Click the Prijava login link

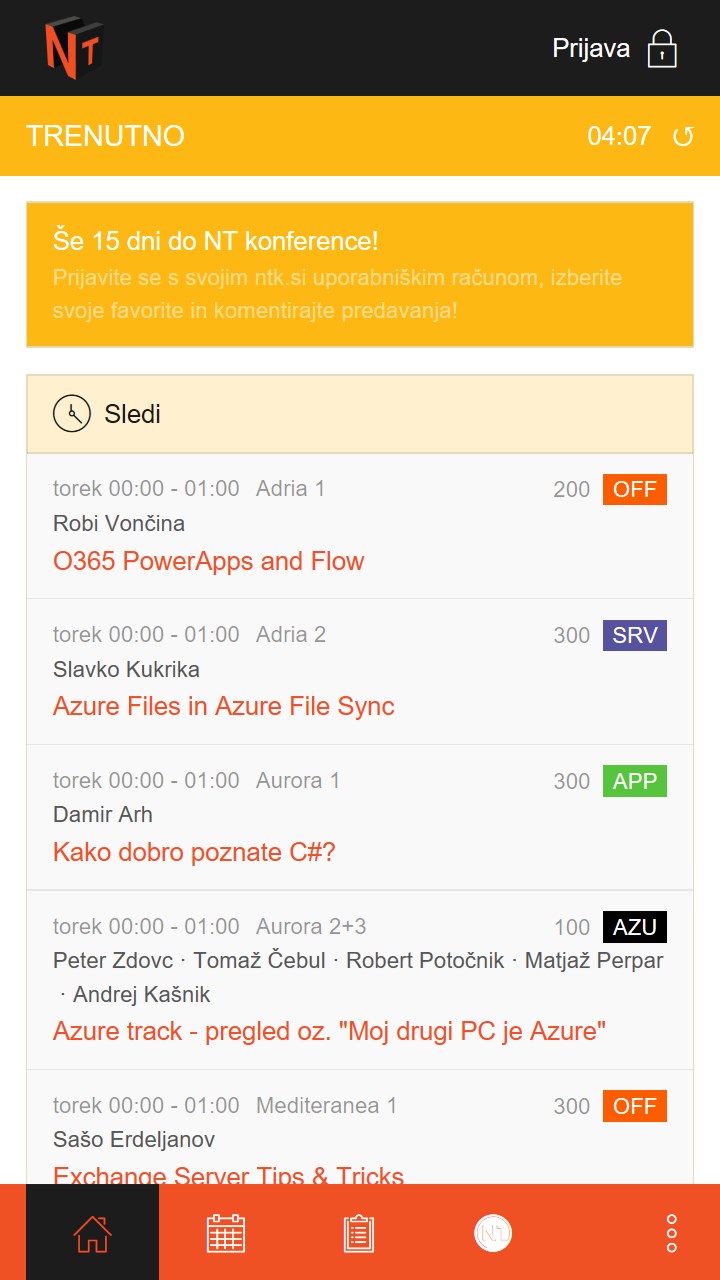click(591, 48)
